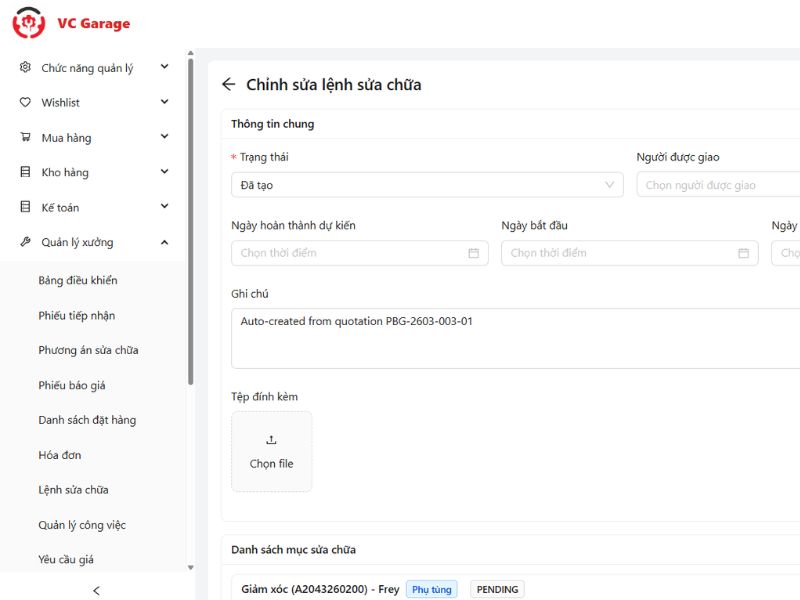This screenshot has width=800, height=600.
Task: Click the back arrow beside Chỉnh sửa lệnh sửa chữa
Action: tap(229, 85)
